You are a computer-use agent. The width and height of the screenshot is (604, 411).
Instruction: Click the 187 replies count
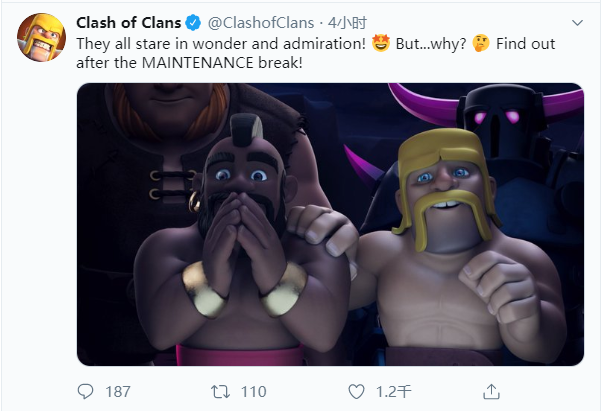tap(118, 392)
